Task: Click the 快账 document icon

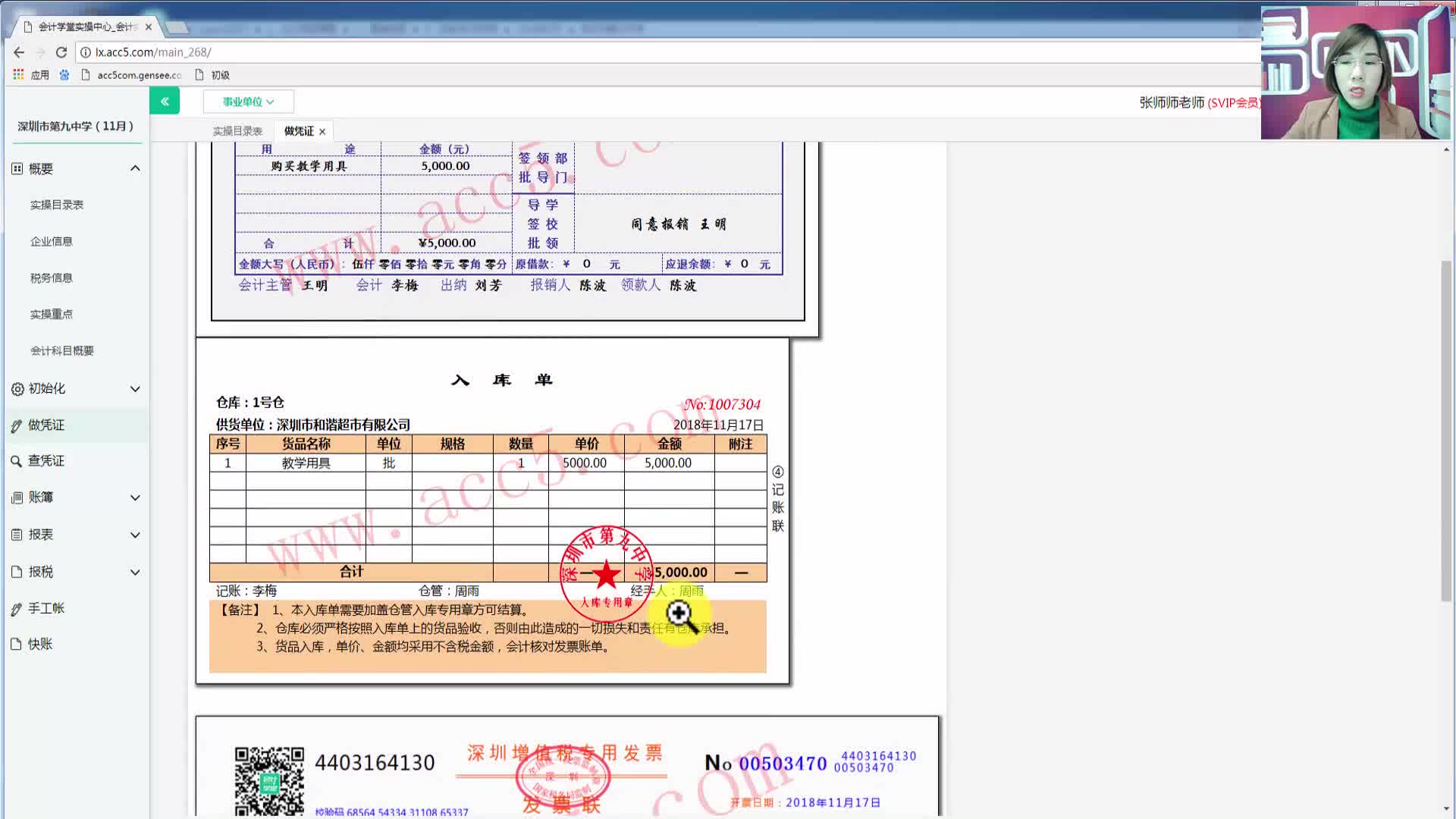Action: coord(17,645)
